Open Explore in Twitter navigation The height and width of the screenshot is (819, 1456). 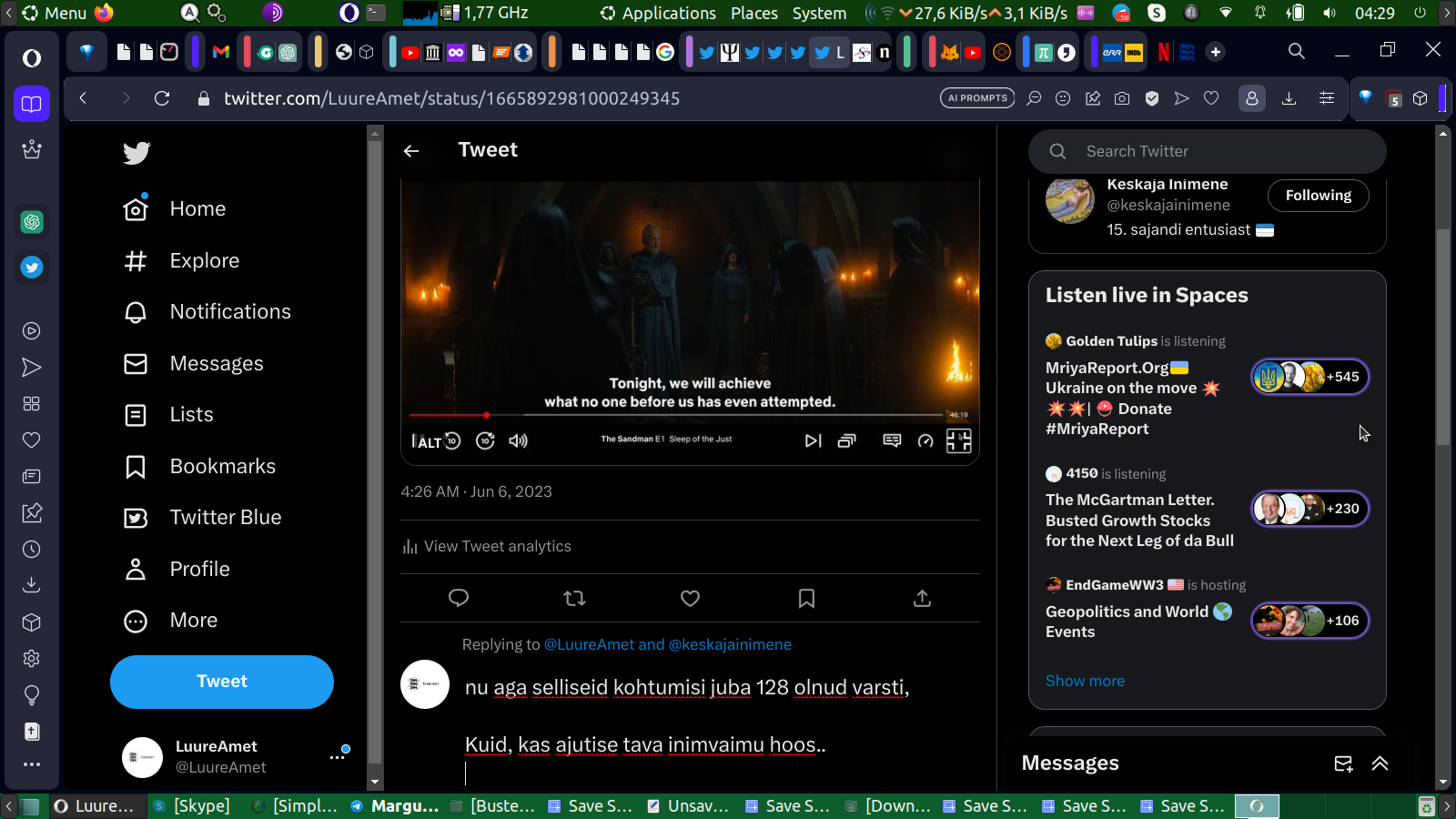coord(182,261)
